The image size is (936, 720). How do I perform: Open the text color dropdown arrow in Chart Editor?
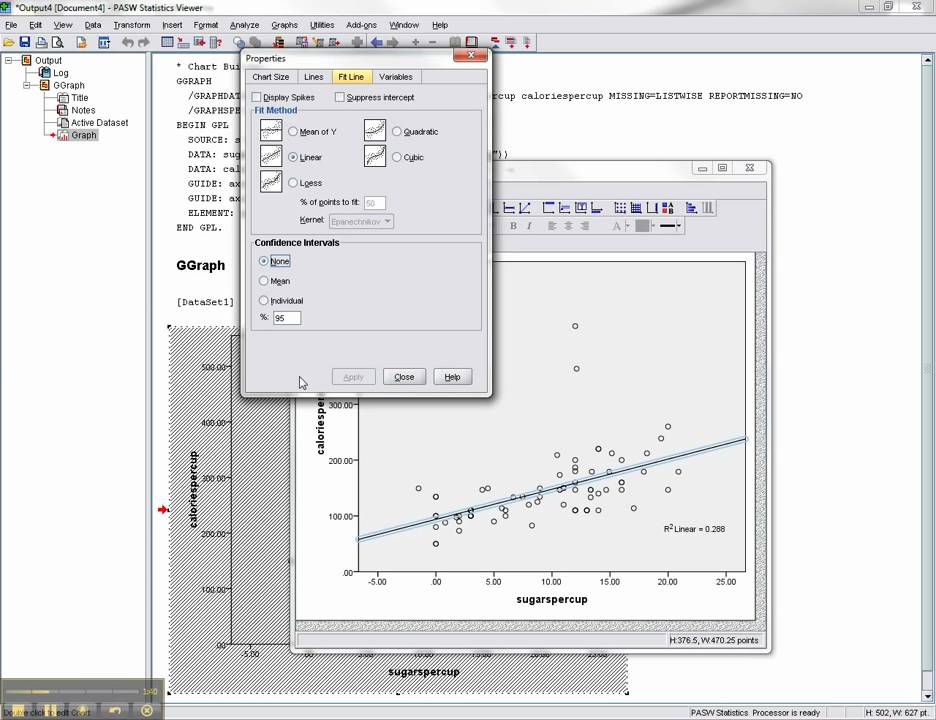click(x=627, y=226)
